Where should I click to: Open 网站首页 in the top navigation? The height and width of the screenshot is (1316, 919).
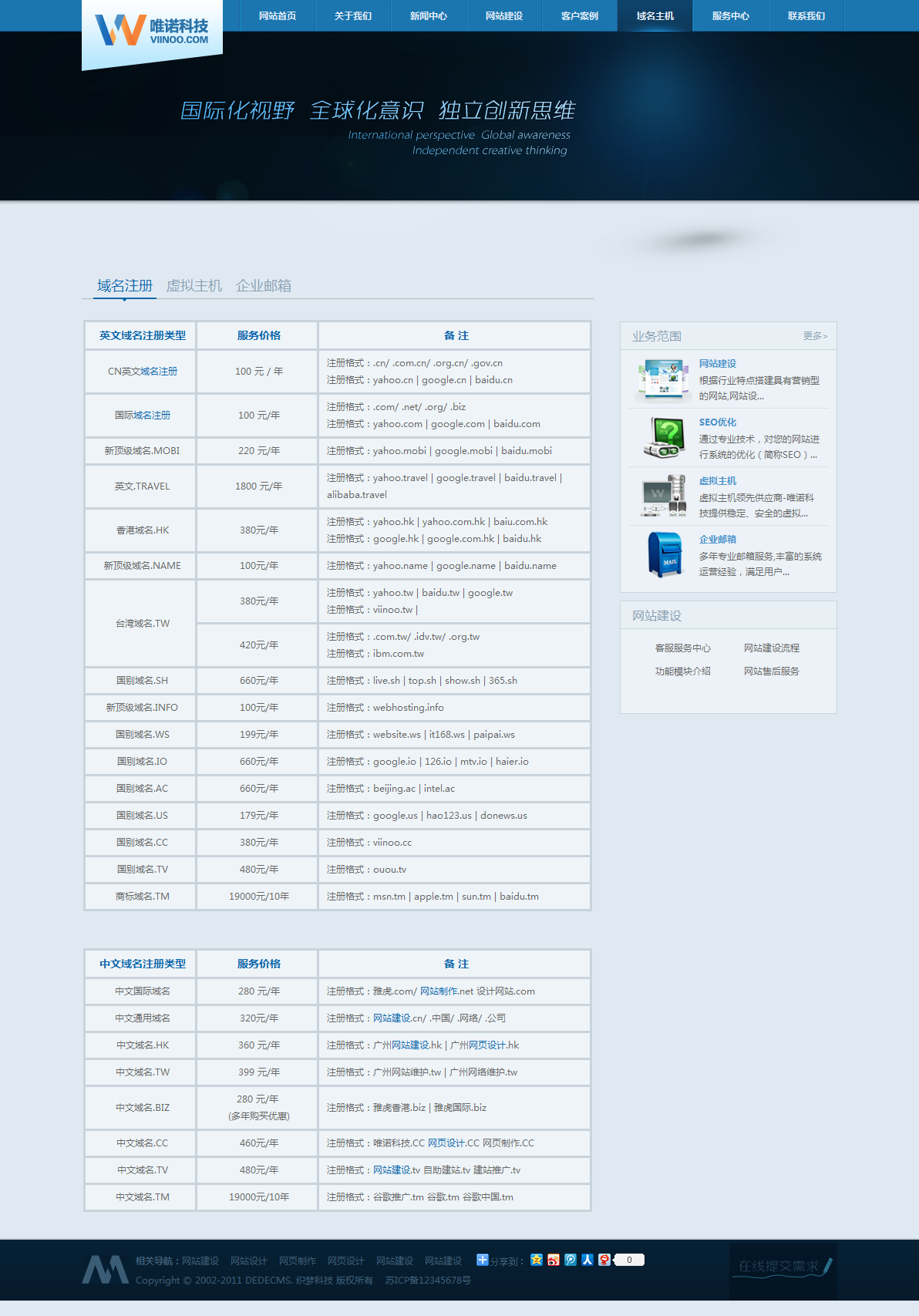(x=278, y=15)
